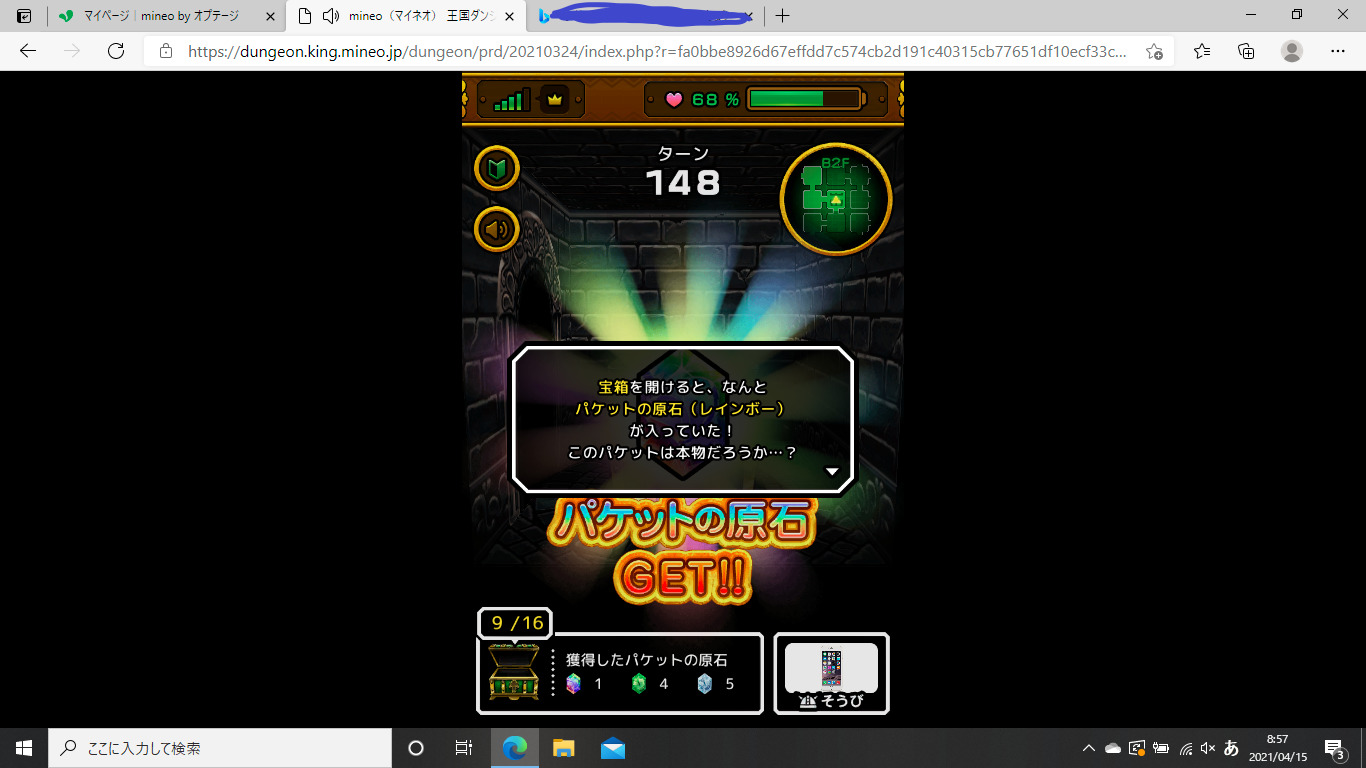This screenshot has width=1366, height=768.
Task: Click the taskbar search box
Action: [220, 748]
